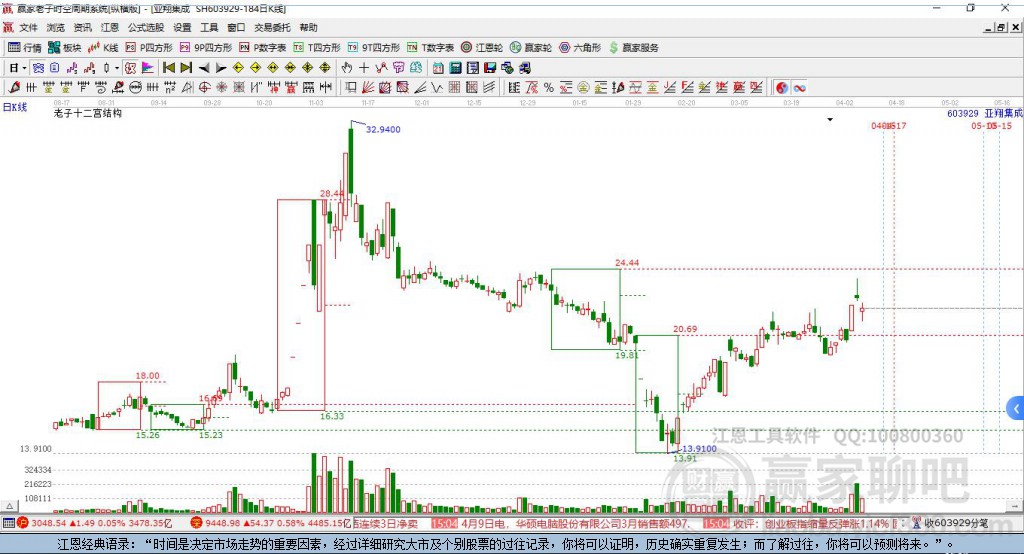Select the spiral drawing tool

tap(101, 88)
